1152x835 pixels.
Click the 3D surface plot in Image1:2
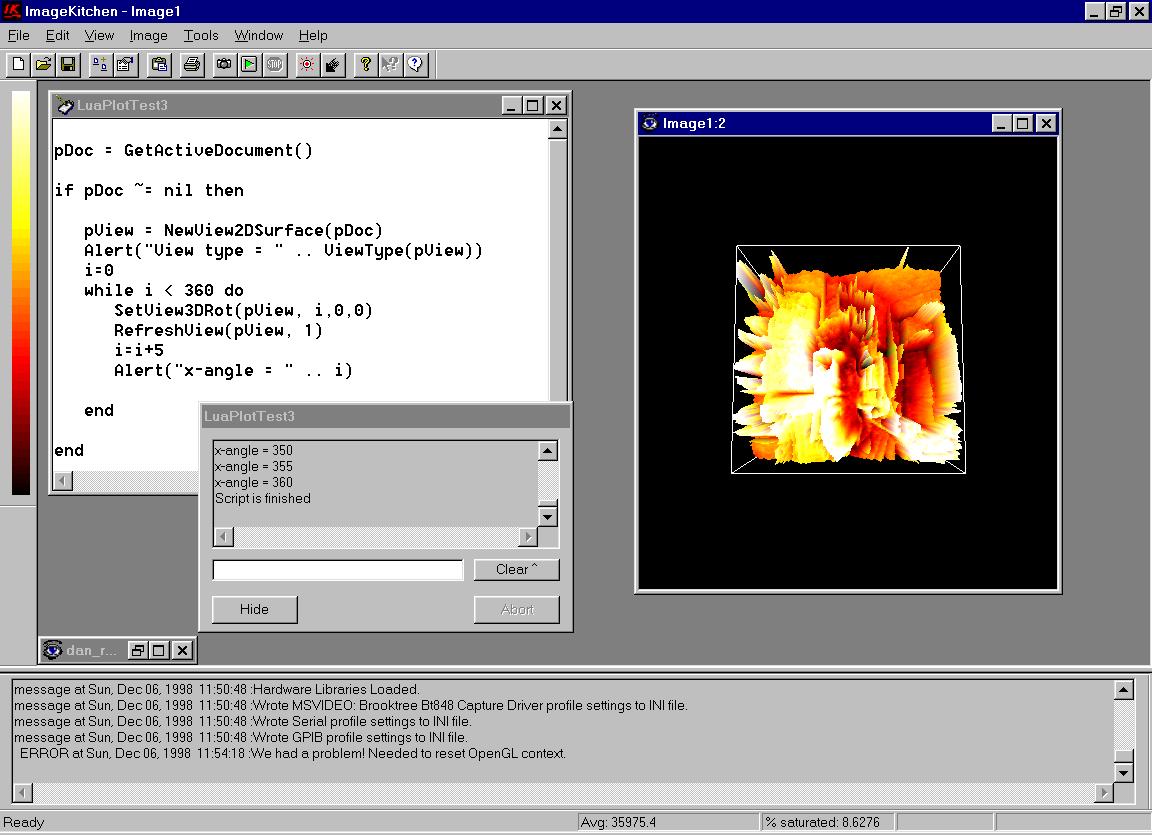pyautogui.click(x=848, y=360)
